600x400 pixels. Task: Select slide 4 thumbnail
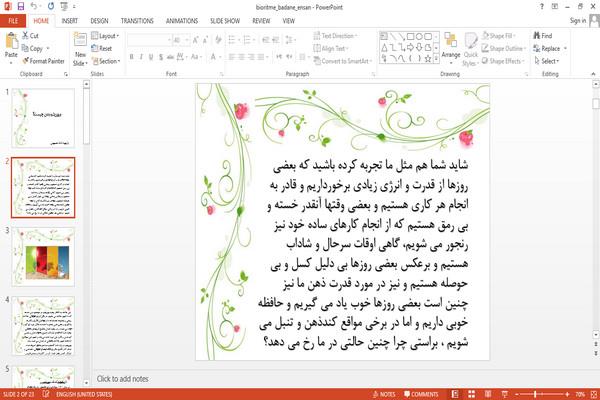click(x=43, y=326)
